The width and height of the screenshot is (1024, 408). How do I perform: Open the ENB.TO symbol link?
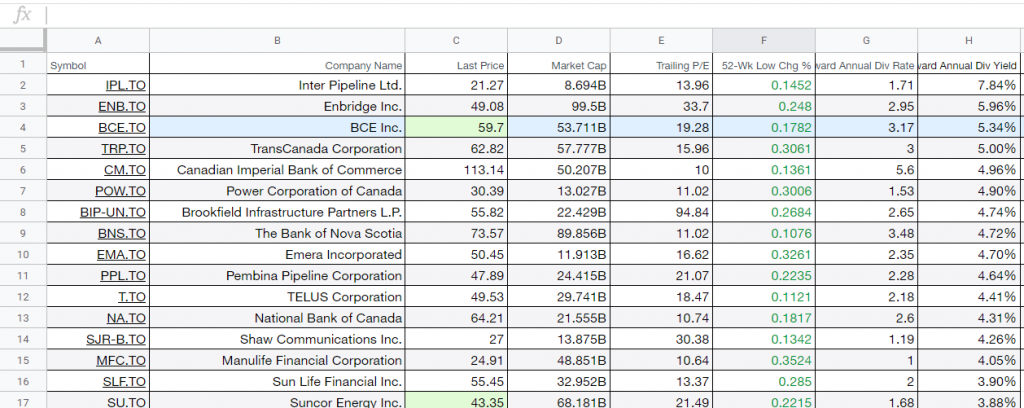122,106
